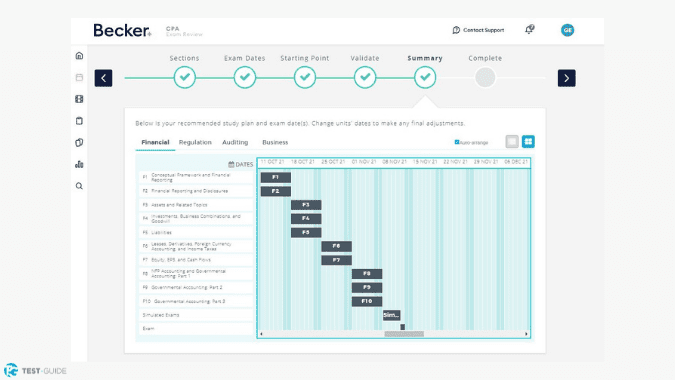Click the horizontal scrollbar thumb in Gantt chart
Image resolution: width=675 pixels, height=380 pixels.
(x=404, y=334)
